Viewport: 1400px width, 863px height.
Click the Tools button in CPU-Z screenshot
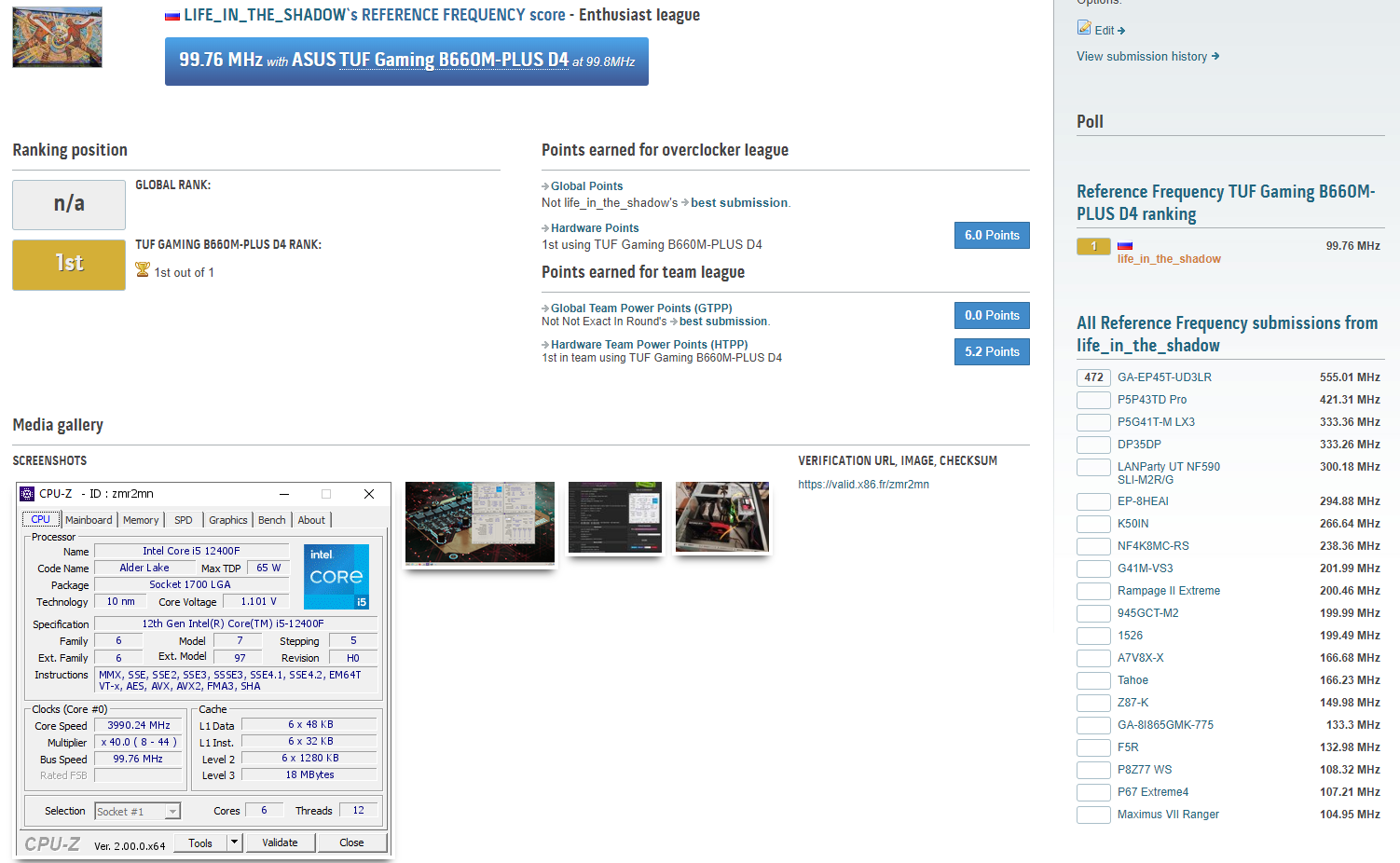point(200,842)
